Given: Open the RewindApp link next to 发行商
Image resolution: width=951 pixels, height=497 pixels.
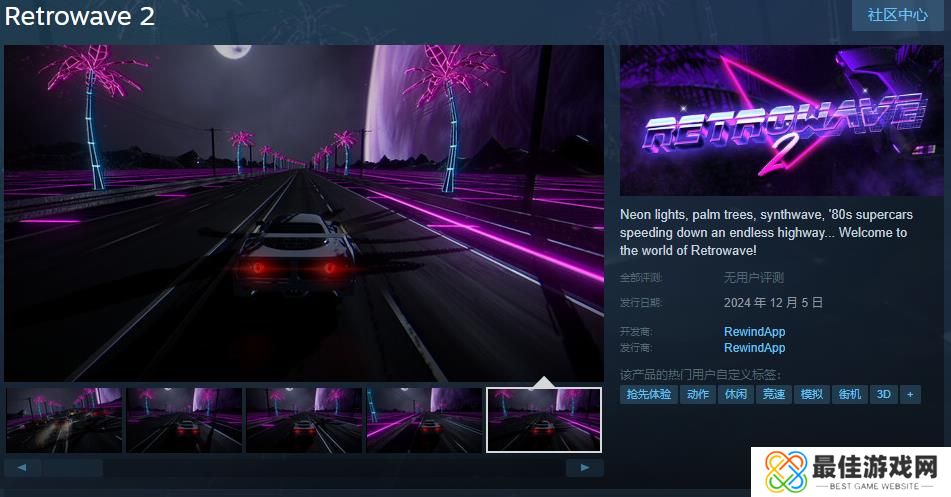Looking at the screenshot, I should [754, 348].
